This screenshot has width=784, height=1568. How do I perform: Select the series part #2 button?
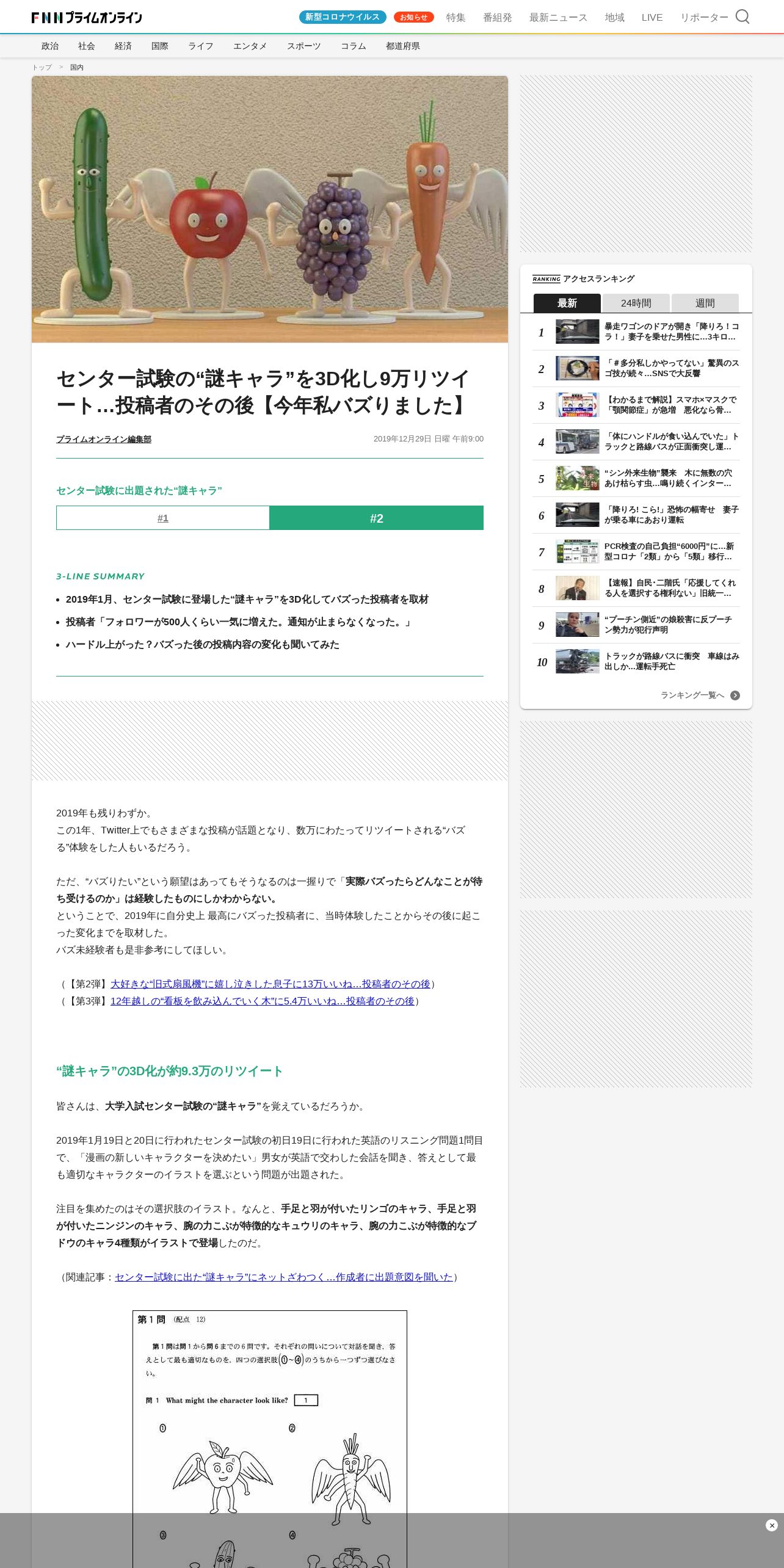(x=377, y=518)
